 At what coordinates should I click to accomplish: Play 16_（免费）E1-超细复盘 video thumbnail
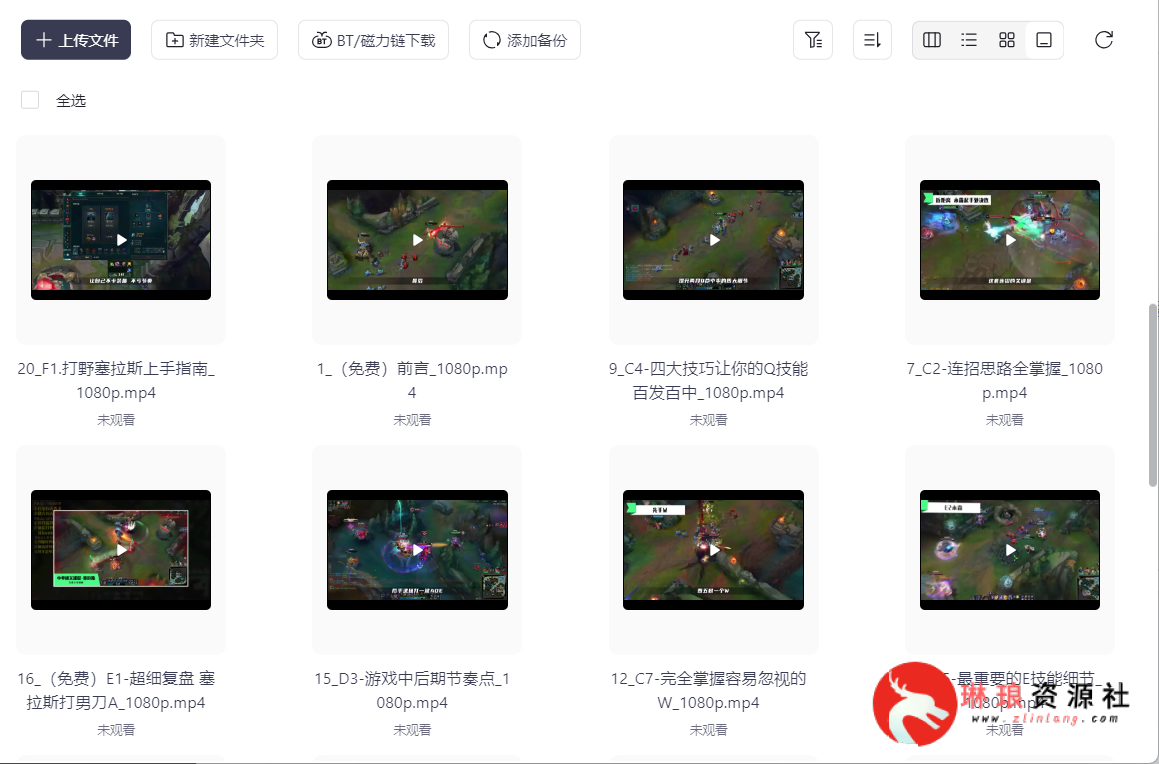click(x=121, y=550)
